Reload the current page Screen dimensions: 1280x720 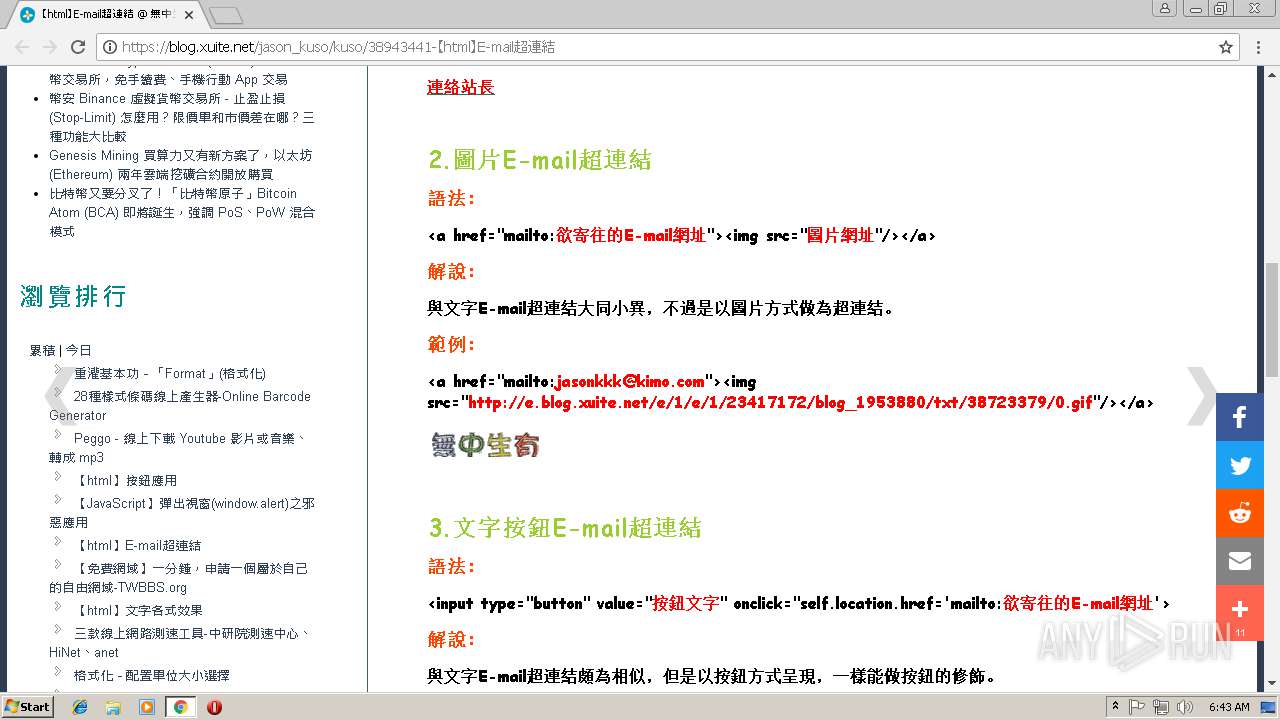coord(78,47)
